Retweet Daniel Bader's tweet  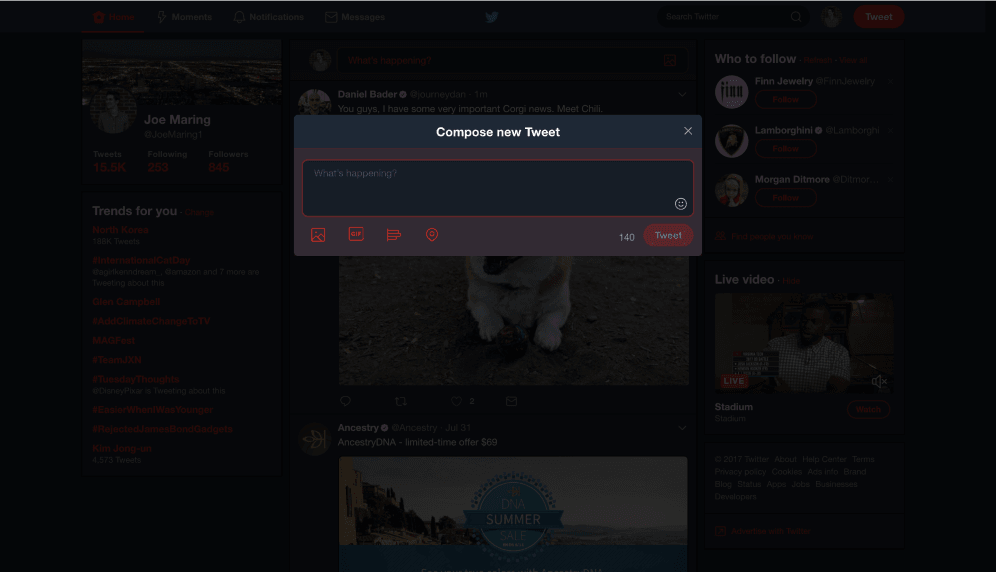tap(401, 401)
